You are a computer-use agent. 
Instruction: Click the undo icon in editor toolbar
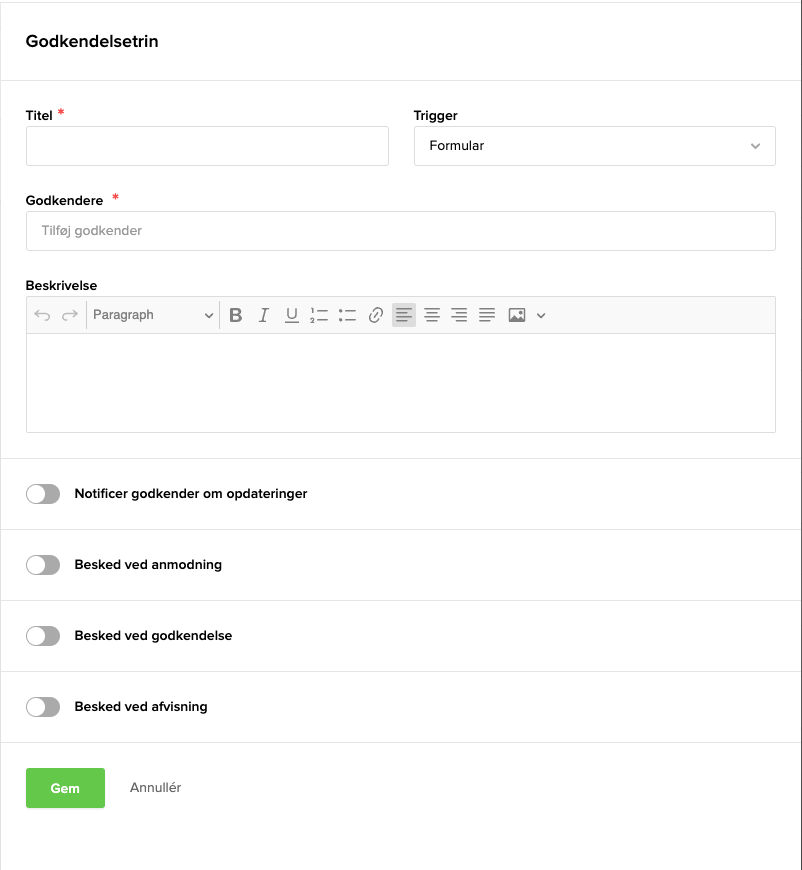42,315
